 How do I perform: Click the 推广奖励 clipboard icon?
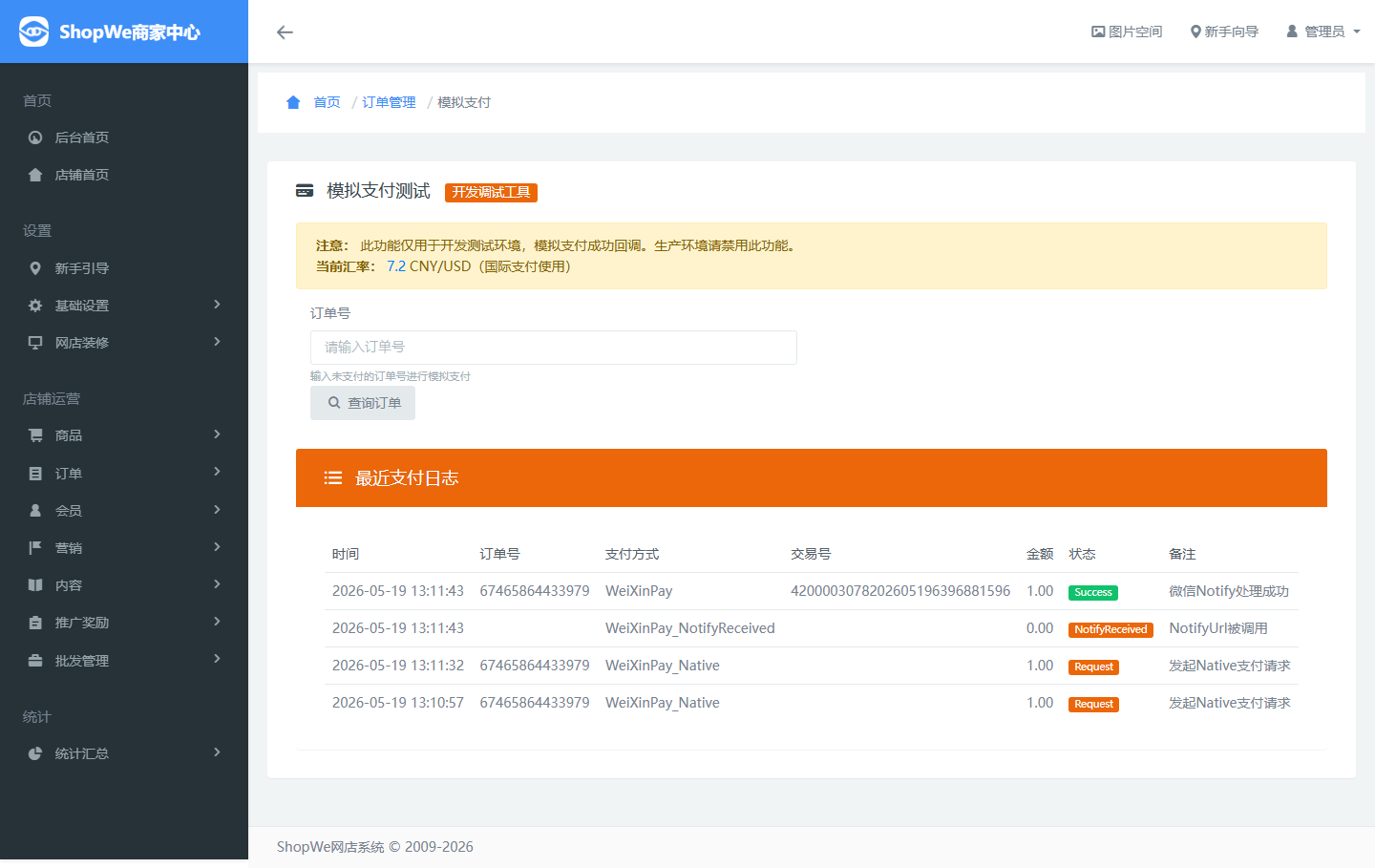coord(35,623)
